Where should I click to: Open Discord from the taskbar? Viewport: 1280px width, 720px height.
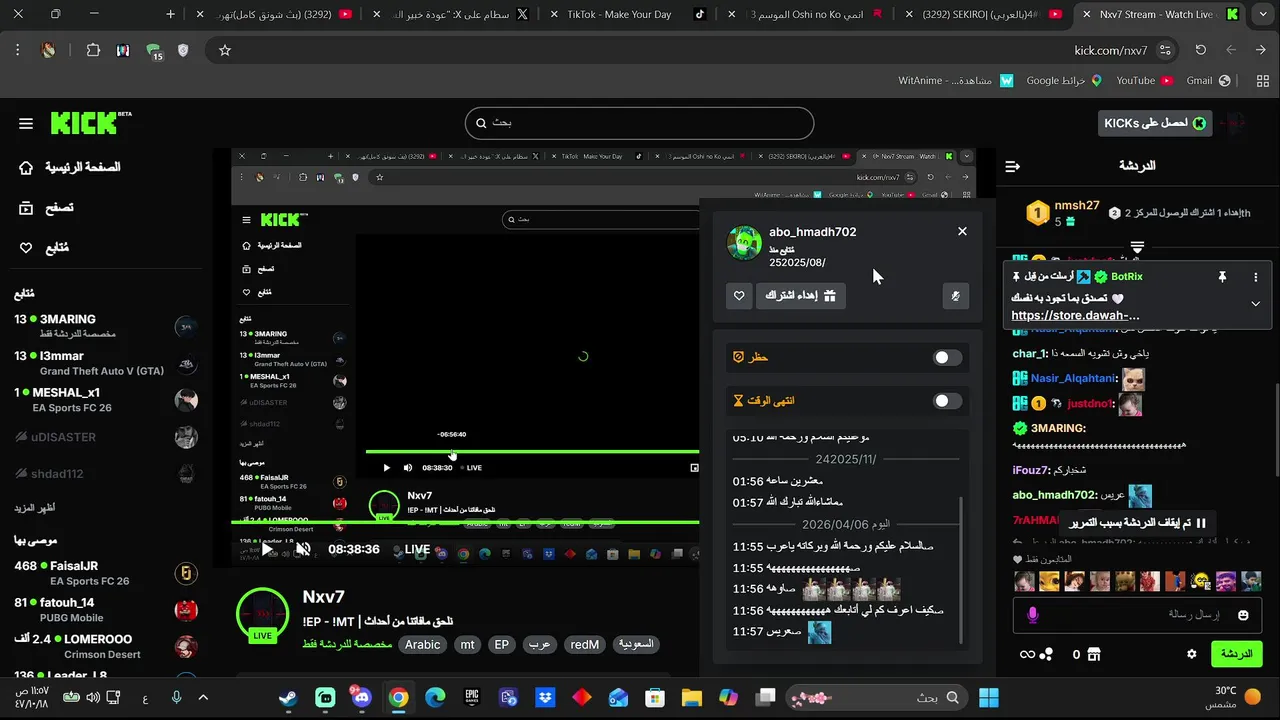click(362, 697)
